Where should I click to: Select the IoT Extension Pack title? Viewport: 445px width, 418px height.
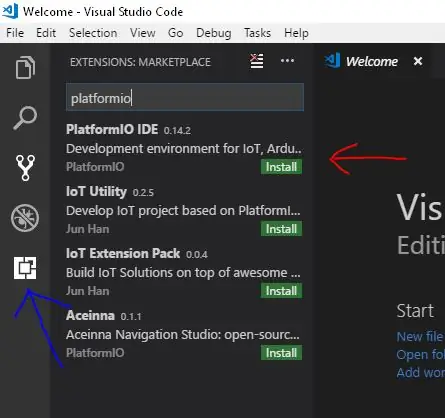[123, 254]
